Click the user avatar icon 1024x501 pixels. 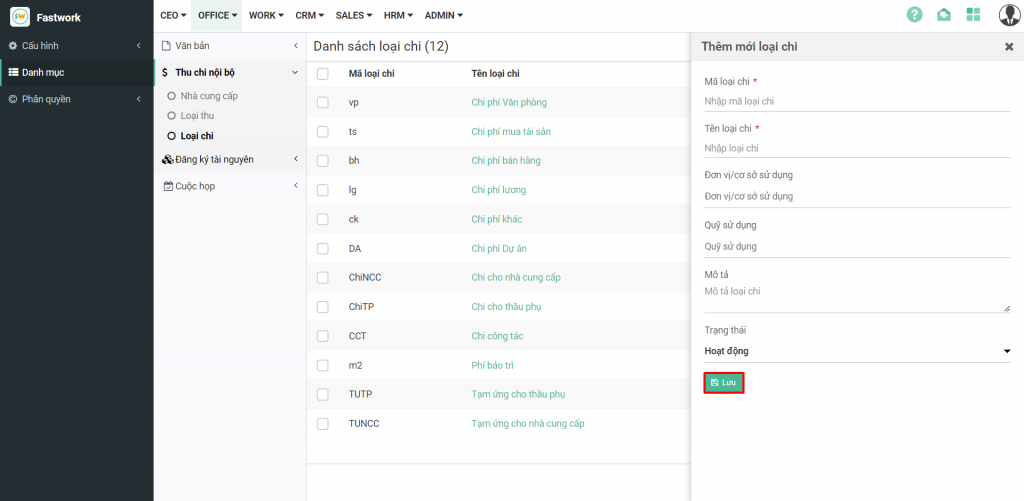coord(1008,15)
